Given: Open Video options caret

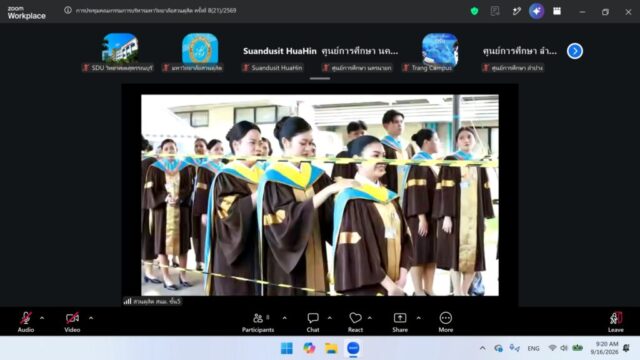Looking at the screenshot, I should click(x=91, y=318).
